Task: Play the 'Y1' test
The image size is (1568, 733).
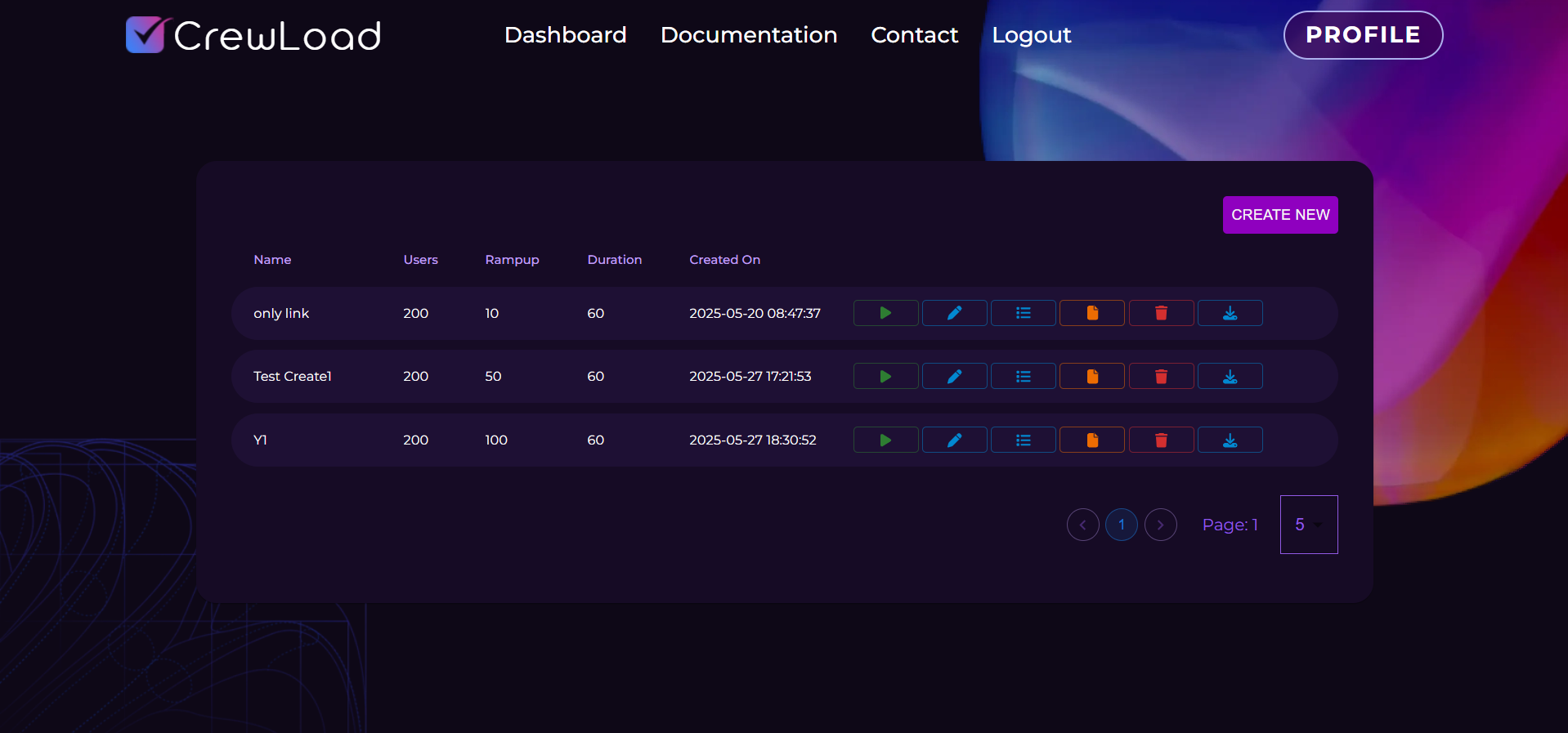Action: point(885,440)
